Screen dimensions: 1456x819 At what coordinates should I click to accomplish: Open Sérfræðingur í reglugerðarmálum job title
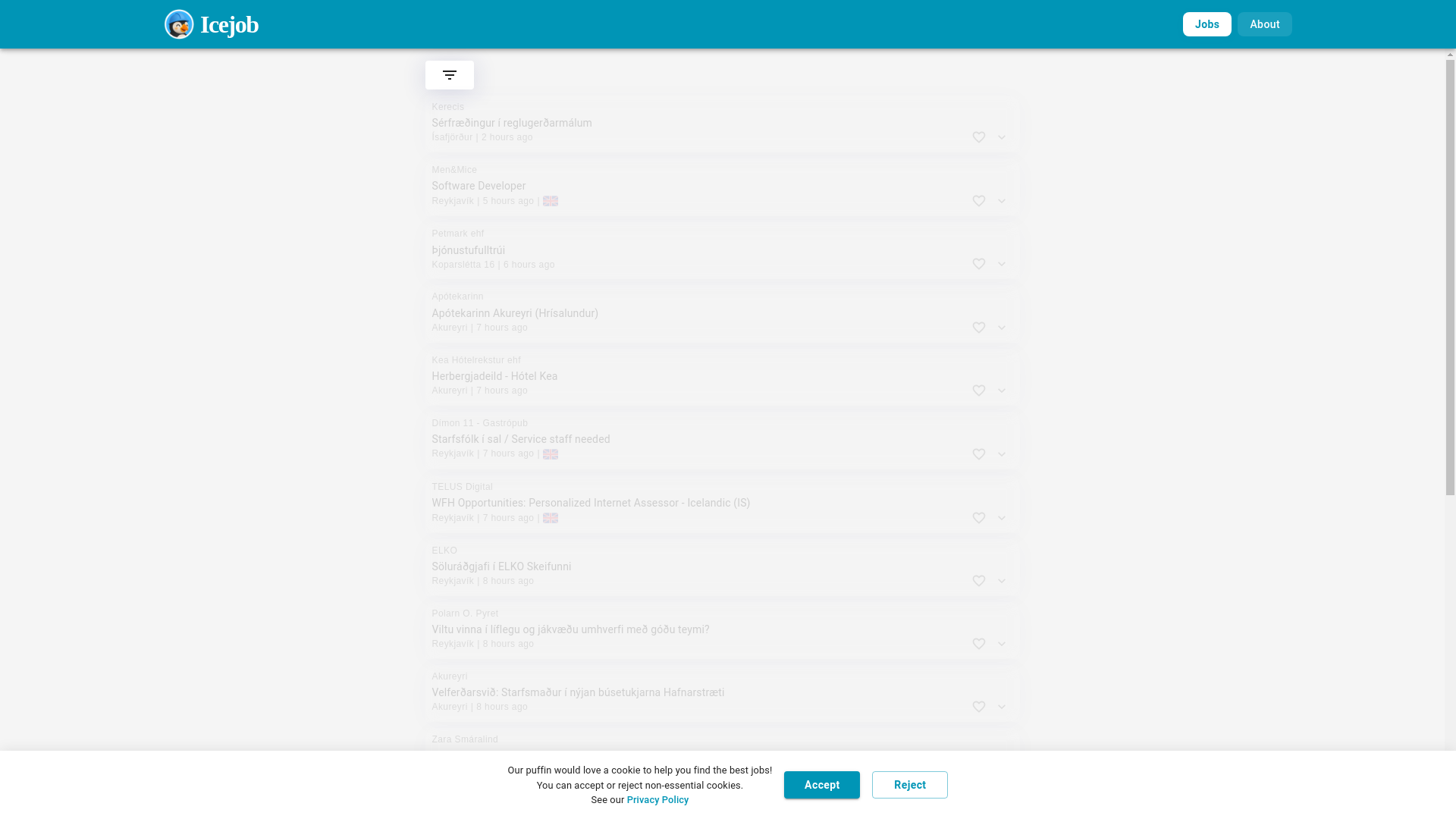pyautogui.click(x=512, y=123)
